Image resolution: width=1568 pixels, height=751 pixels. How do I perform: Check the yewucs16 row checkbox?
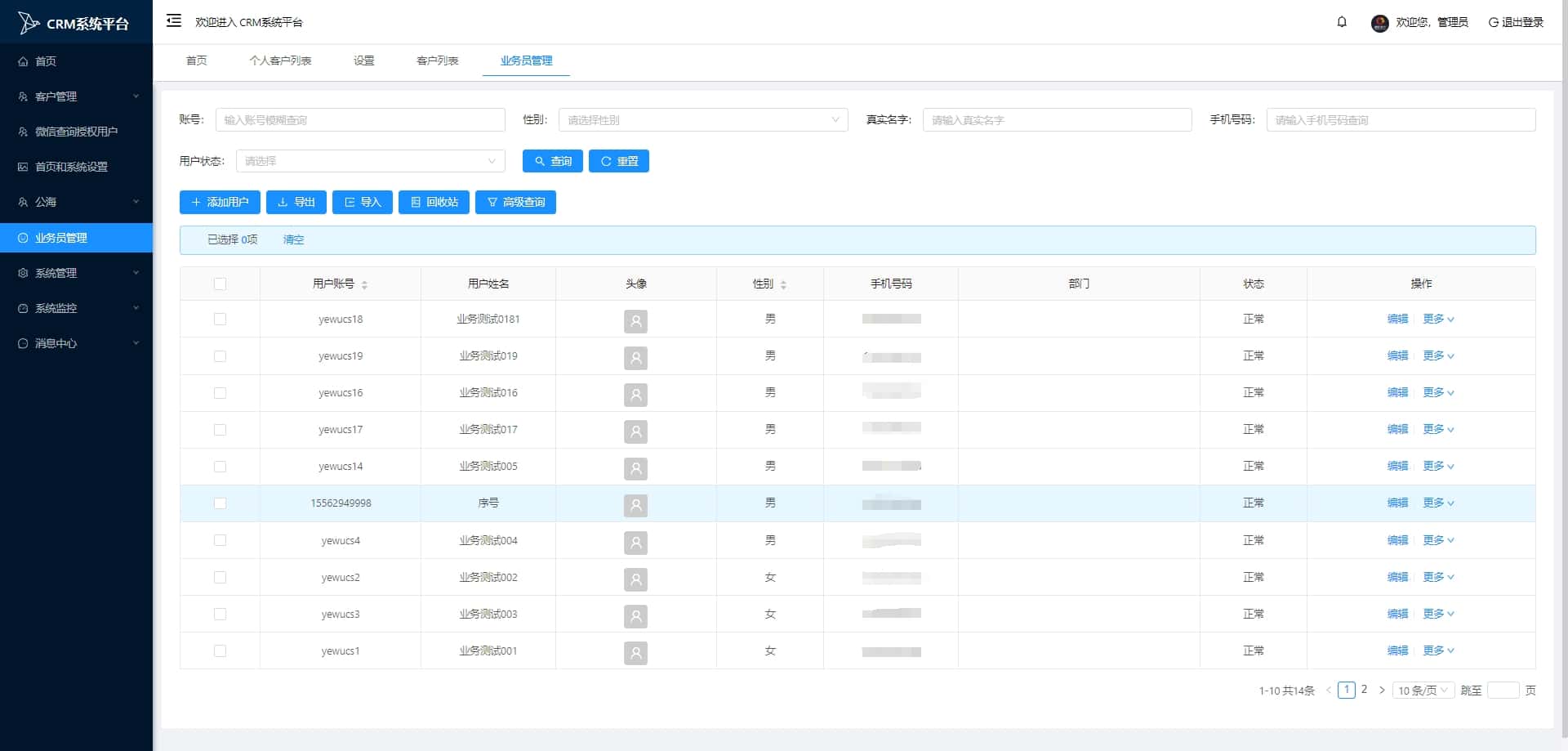tap(220, 393)
